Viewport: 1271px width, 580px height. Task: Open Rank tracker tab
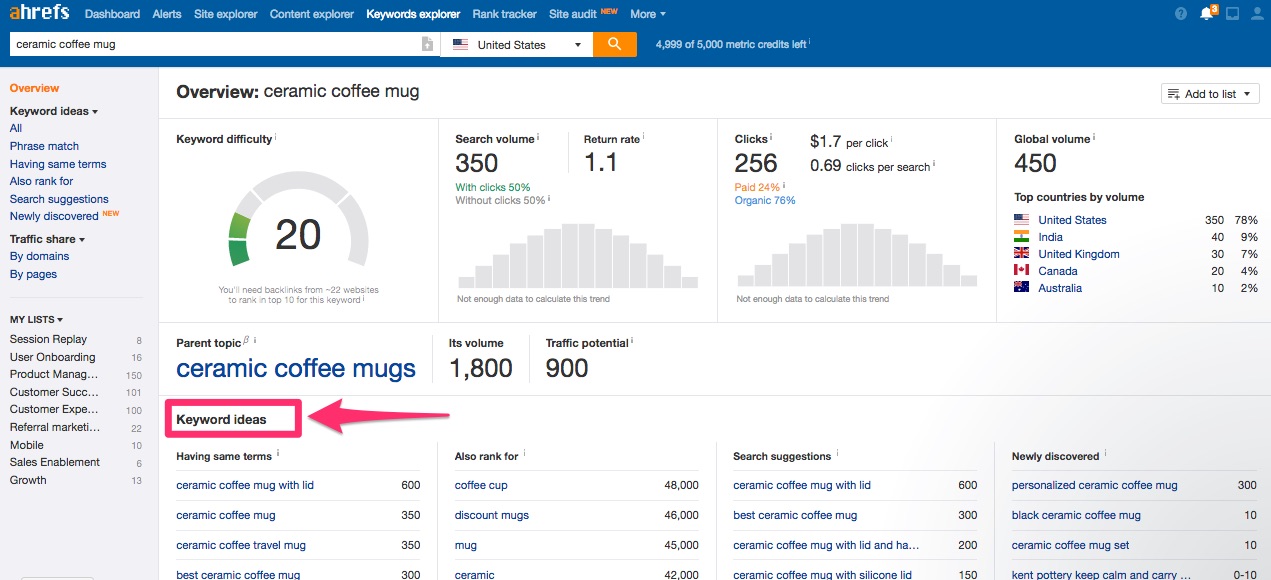(x=504, y=14)
